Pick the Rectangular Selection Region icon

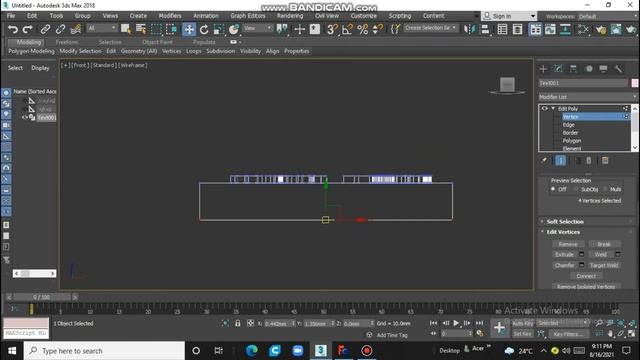coord(156,29)
